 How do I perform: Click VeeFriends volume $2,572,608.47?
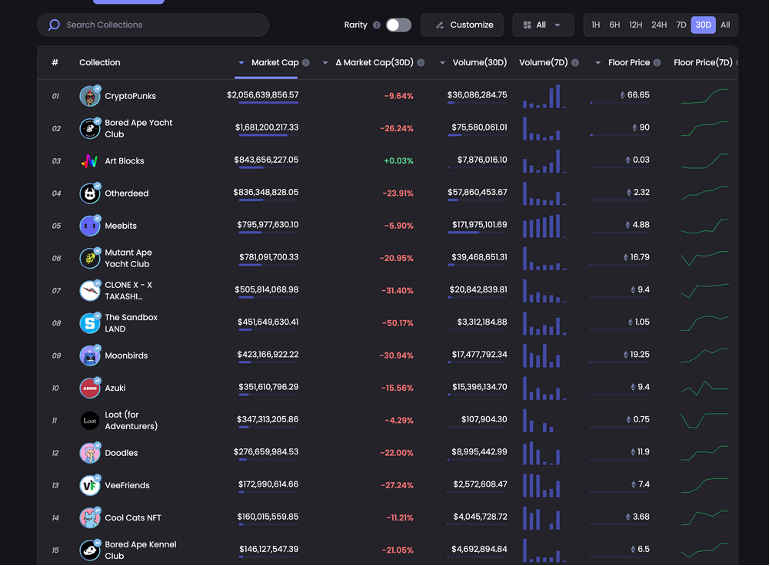pos(480,484)
